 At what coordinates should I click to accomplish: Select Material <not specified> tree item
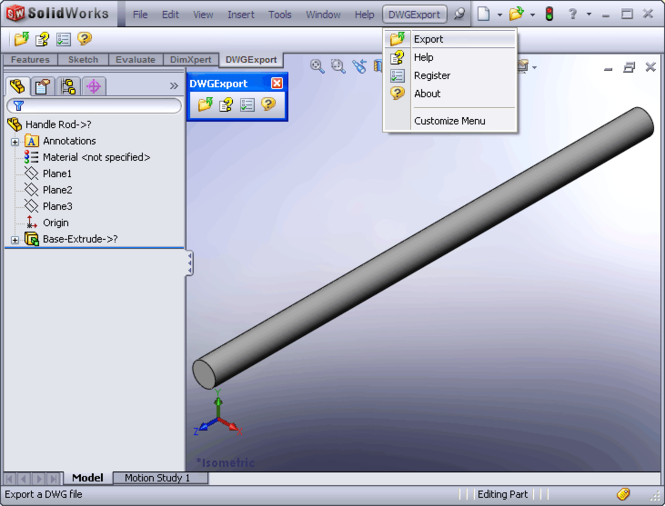pos(87,157)
